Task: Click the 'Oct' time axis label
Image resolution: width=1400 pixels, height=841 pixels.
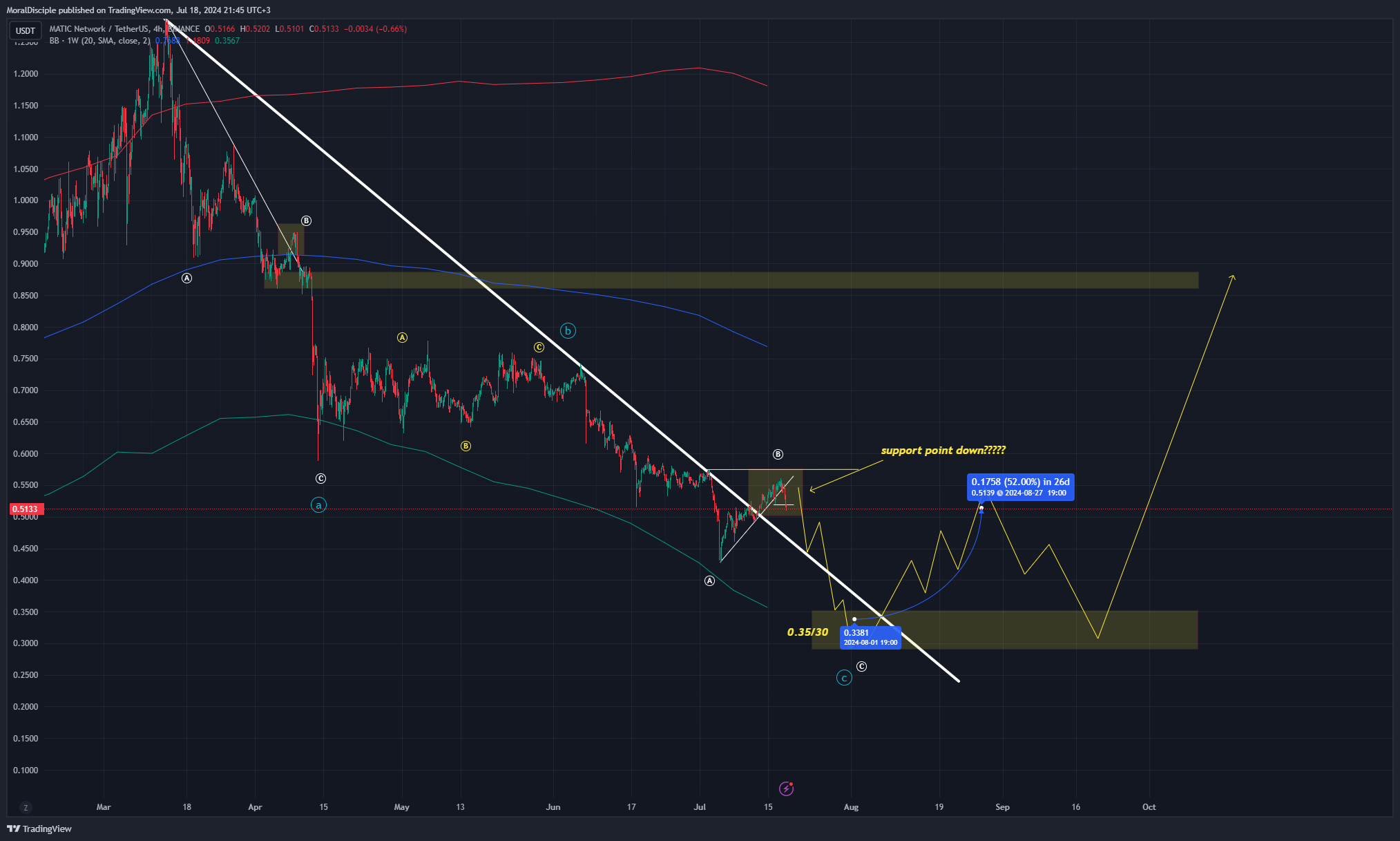Action: point(1149,807)
